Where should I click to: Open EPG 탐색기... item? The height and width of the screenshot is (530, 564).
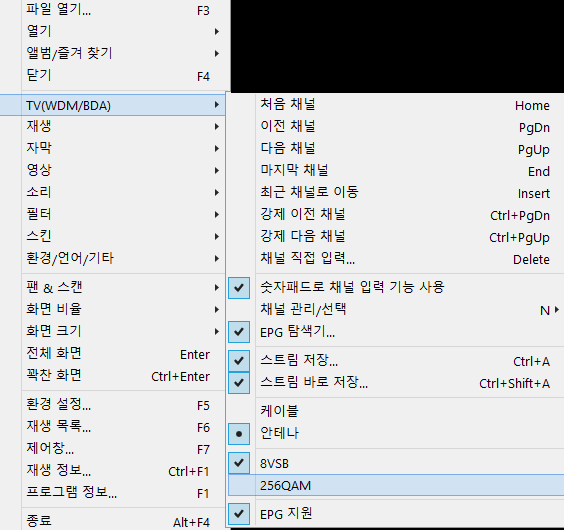click(x=396, y=331)
